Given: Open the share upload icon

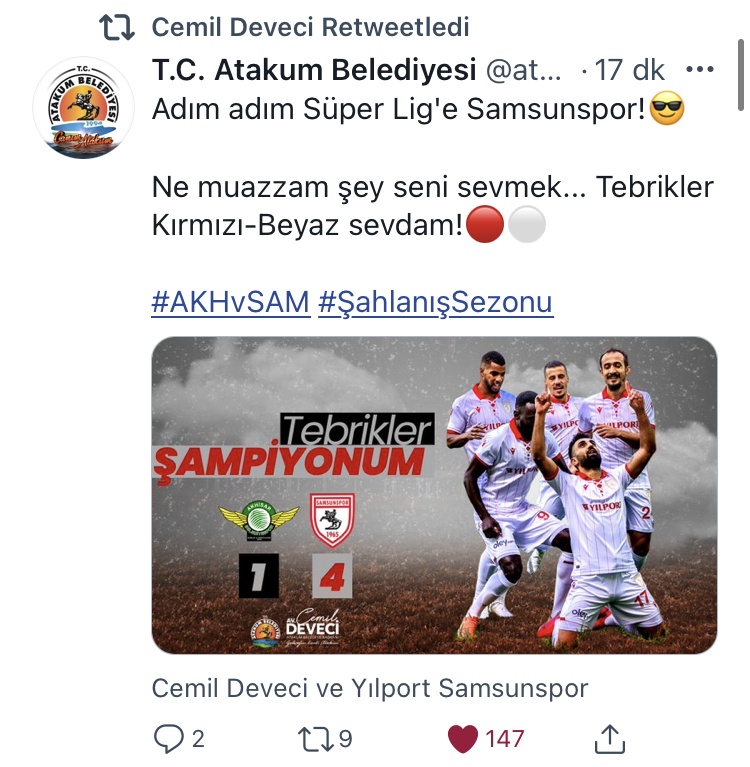Looking at the screenshot, I should tap(610, 739).
